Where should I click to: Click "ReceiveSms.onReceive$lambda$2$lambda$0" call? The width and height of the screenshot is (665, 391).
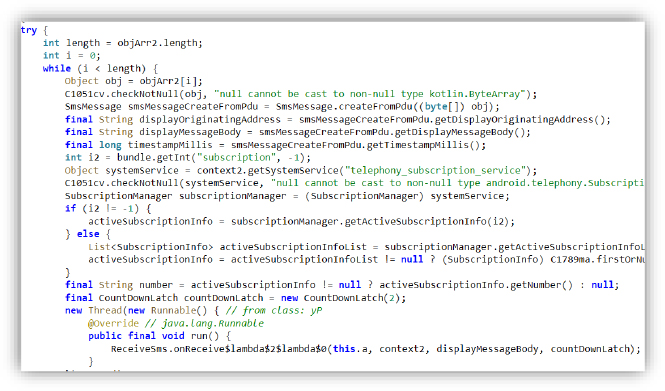(x=219, y=349)
